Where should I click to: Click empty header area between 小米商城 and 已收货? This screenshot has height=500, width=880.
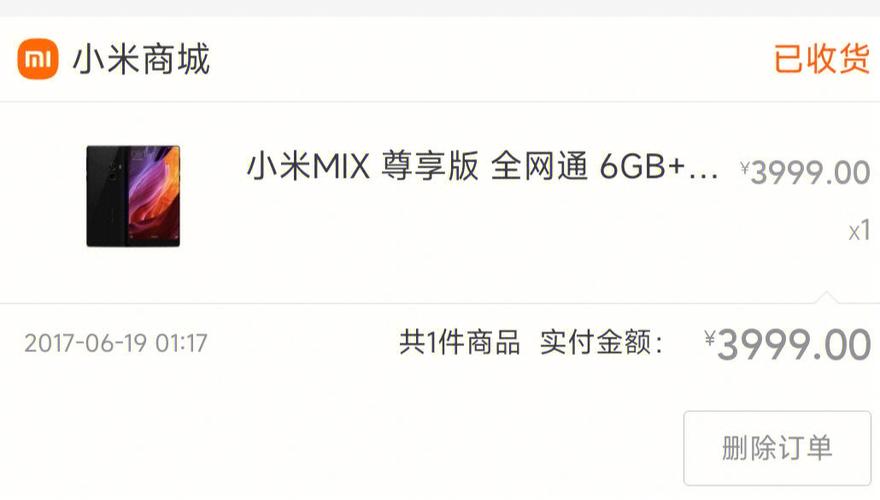(491, 59)
